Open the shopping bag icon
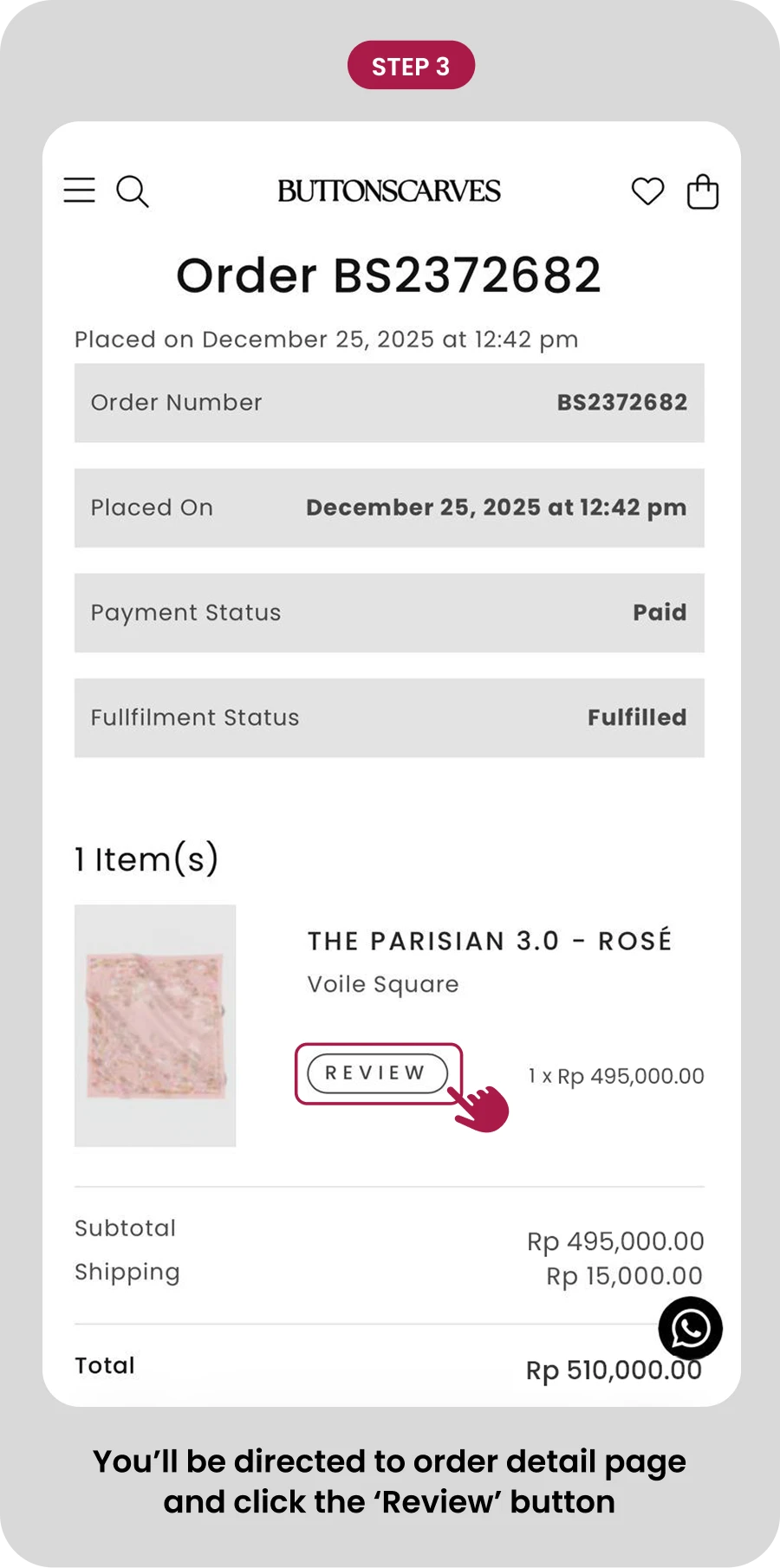Image resolution: width=780 pixels, height=1568 pixels. [x=703, y=191]
